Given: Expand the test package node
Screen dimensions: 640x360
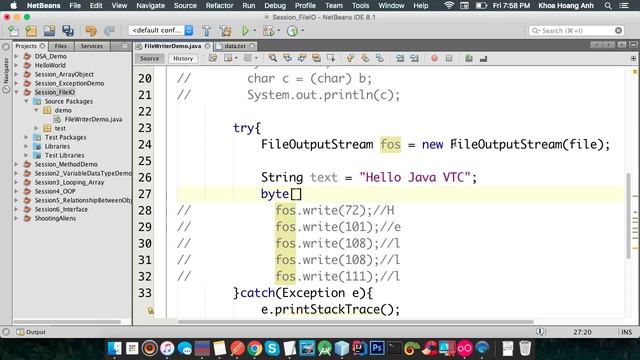Looking at the screenshot, I should click(x=36, y=128).
